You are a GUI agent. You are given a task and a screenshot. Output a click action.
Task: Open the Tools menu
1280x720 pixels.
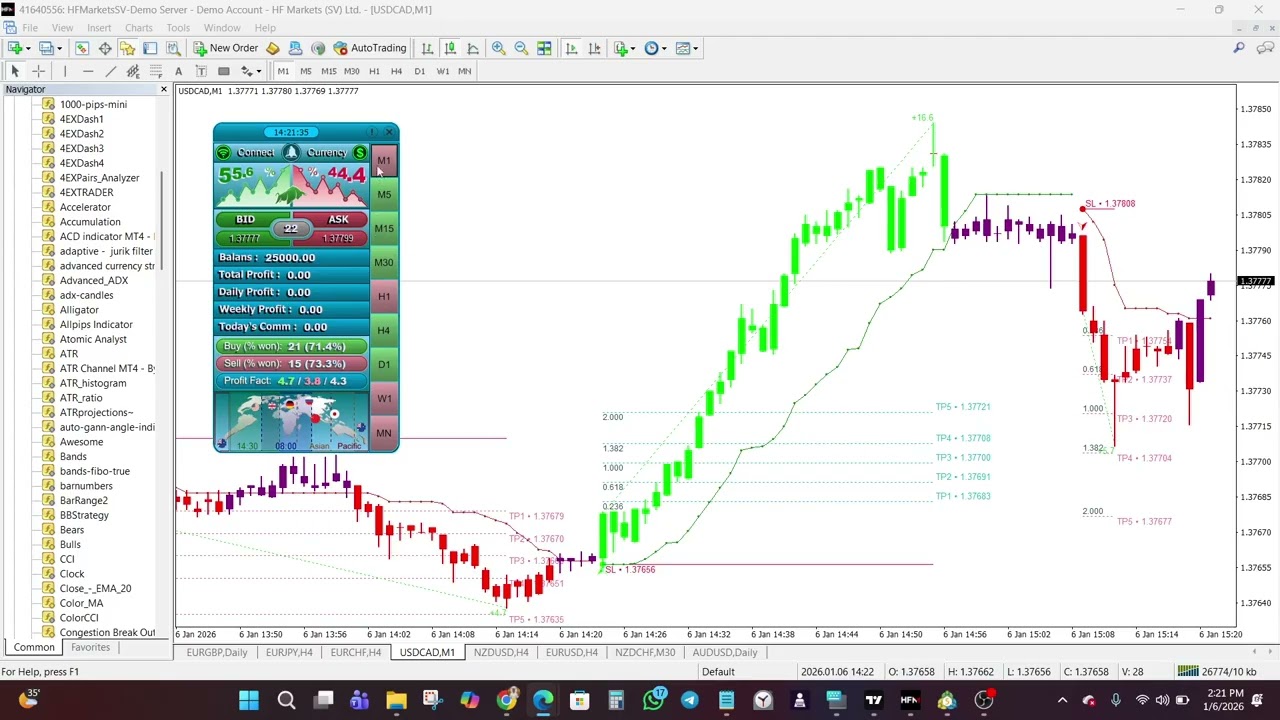click(178, 28)
